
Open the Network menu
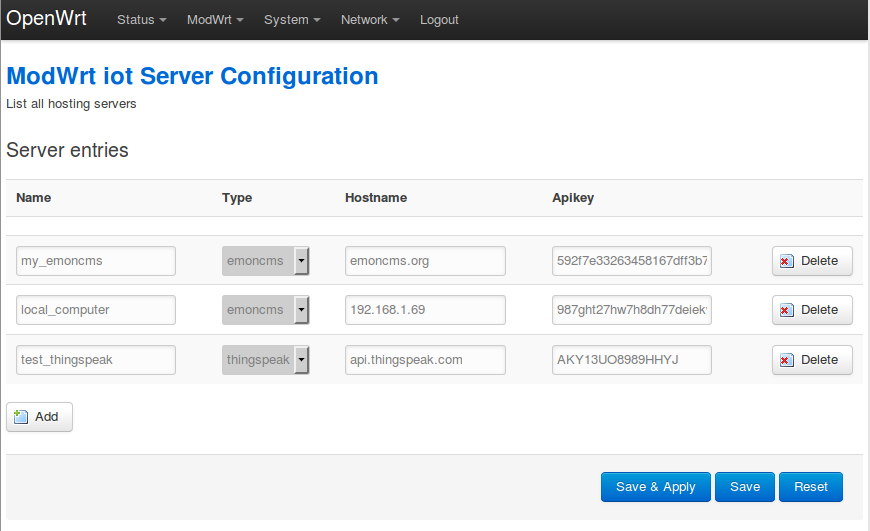[370, 20]
